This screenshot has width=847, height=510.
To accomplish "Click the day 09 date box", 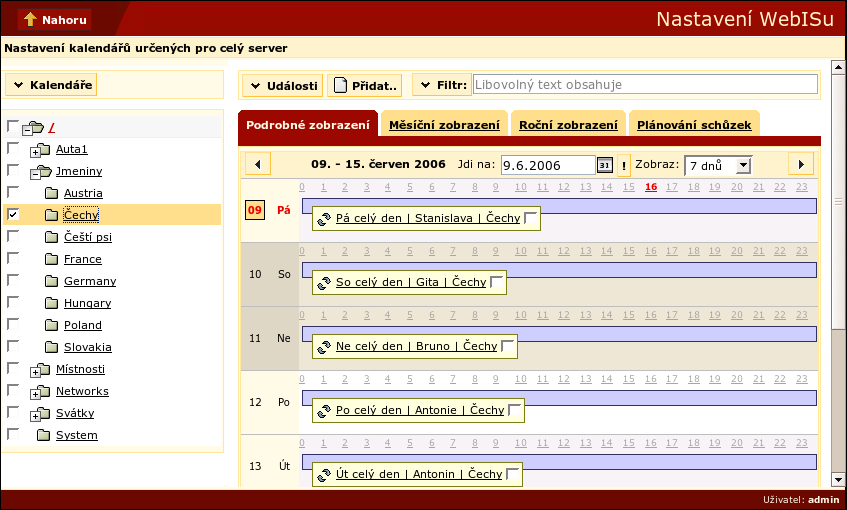I will (x=255, y=210).
